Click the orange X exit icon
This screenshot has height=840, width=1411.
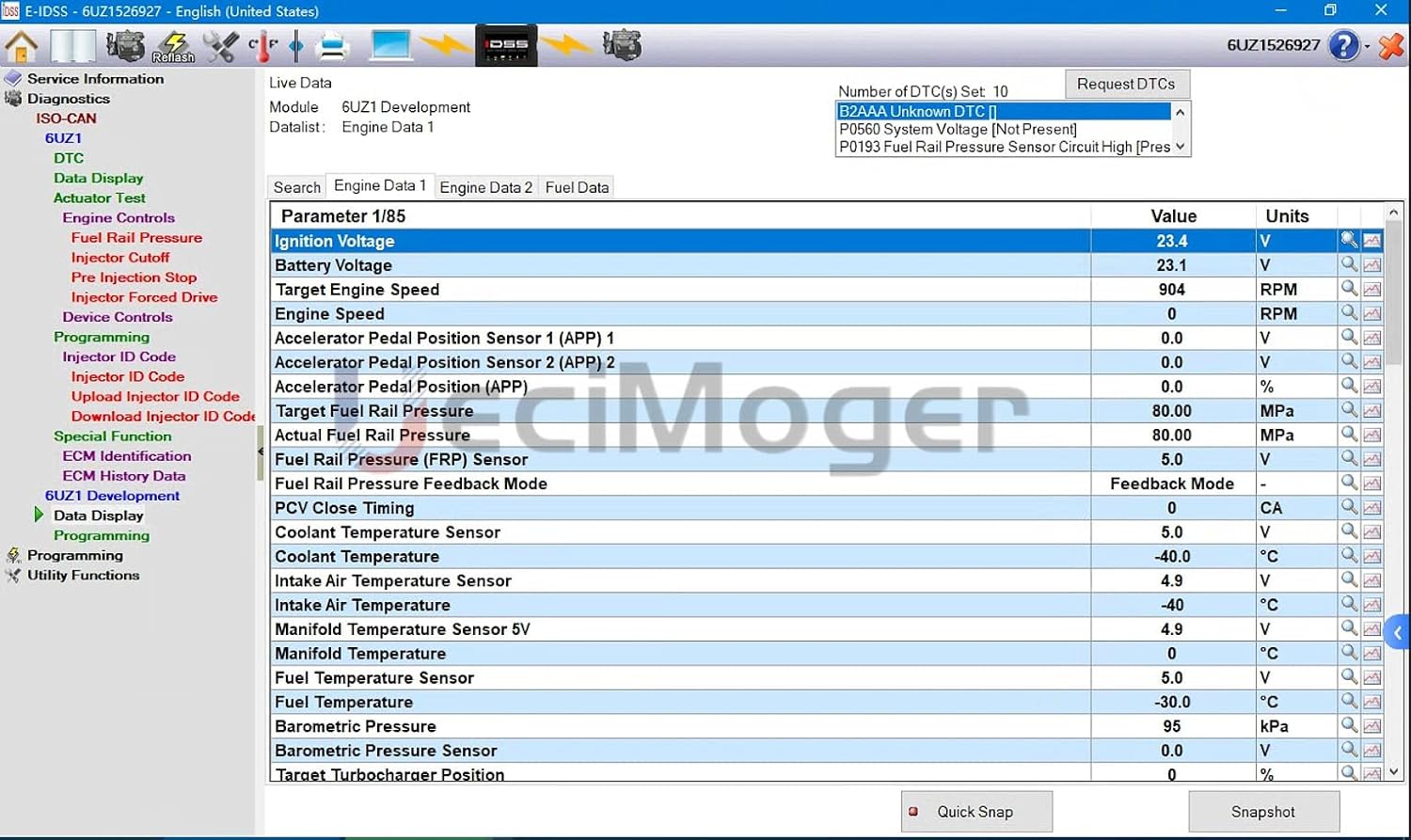click(x=1390, y=45)
